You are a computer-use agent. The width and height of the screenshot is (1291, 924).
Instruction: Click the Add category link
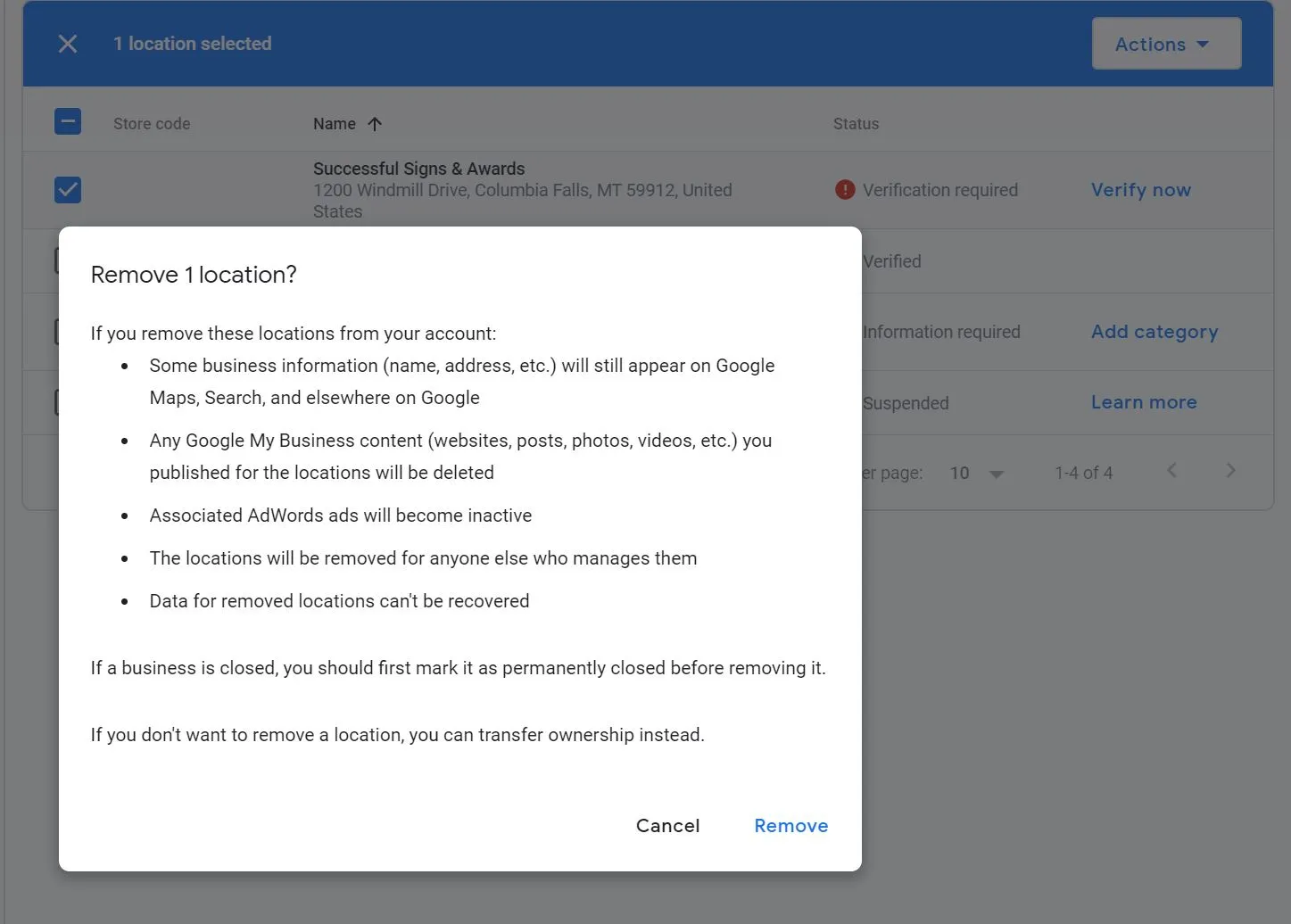(x=1154, y=332)
